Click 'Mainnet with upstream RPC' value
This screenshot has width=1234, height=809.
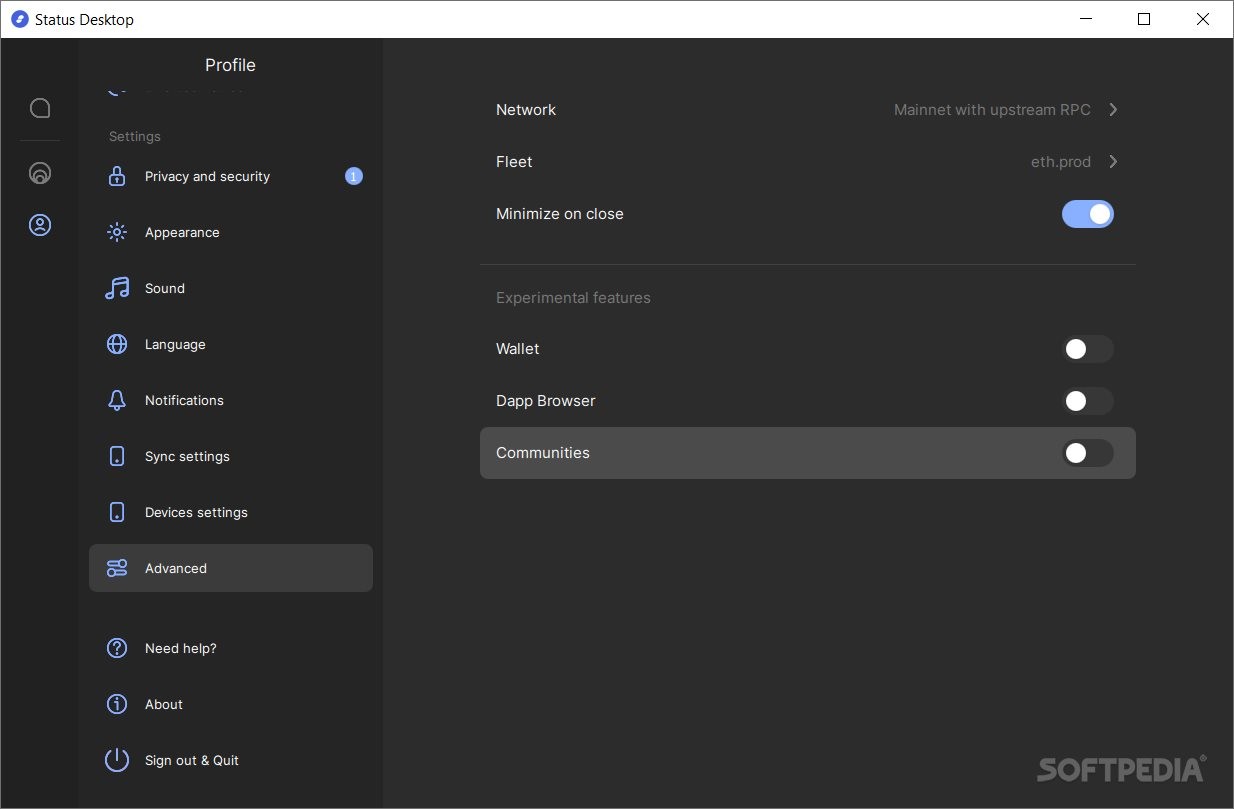pos(992,110)
